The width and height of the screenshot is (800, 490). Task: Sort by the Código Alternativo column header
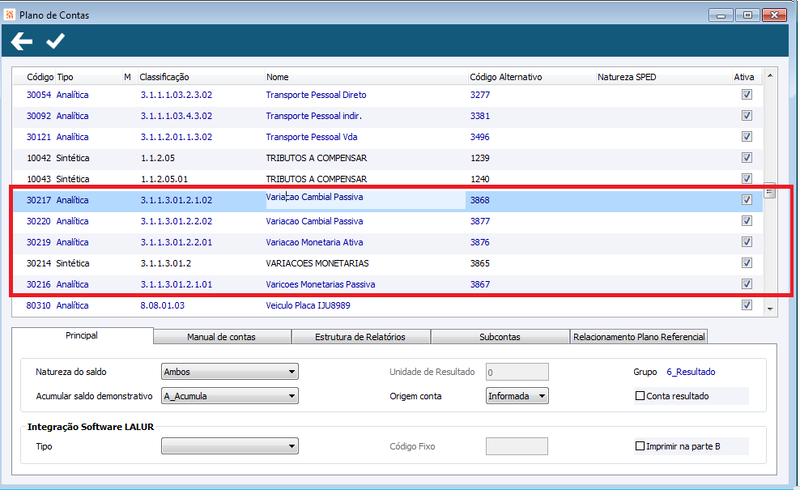[506, 77]
